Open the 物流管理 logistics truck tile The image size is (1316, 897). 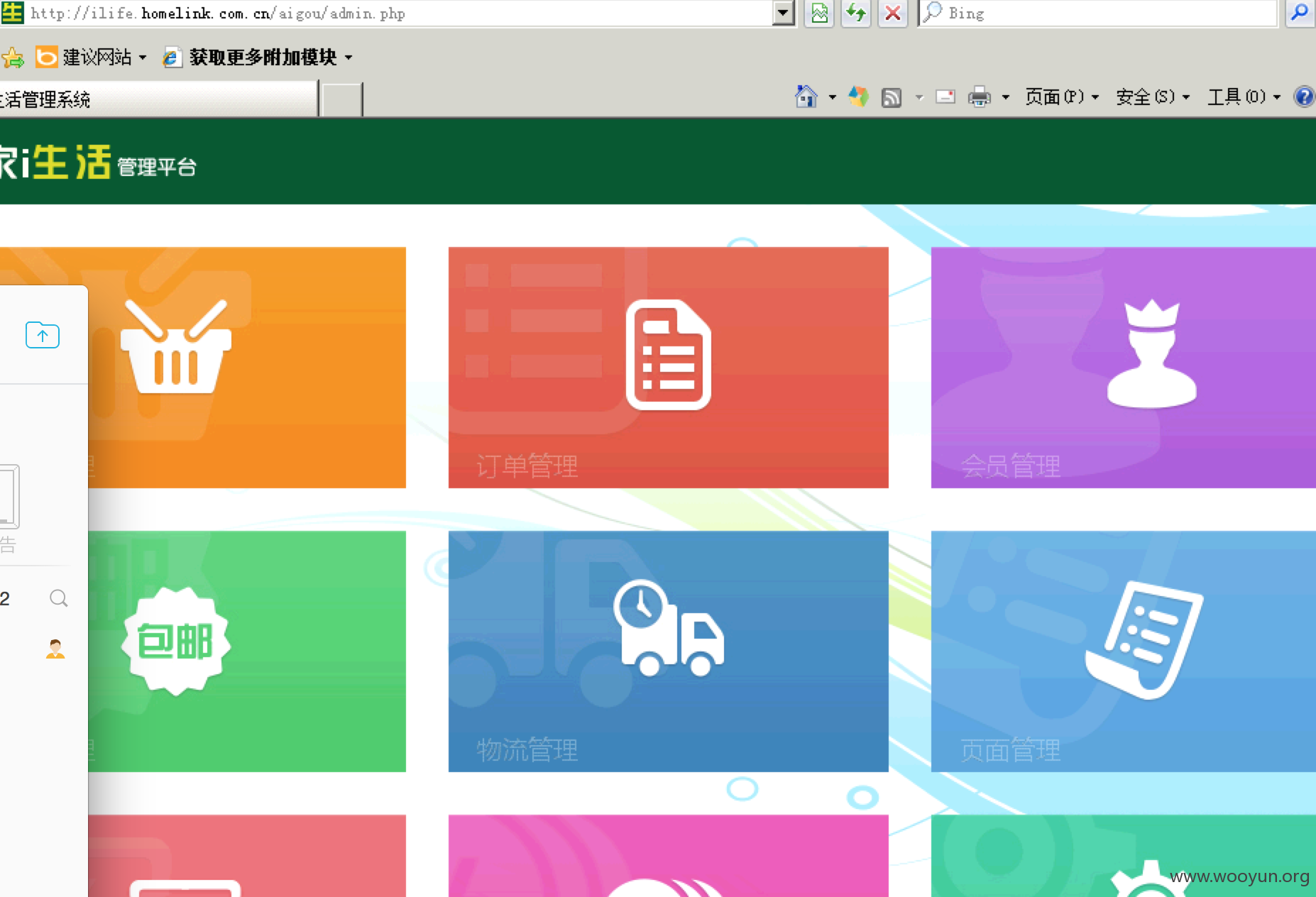point(669,651)
